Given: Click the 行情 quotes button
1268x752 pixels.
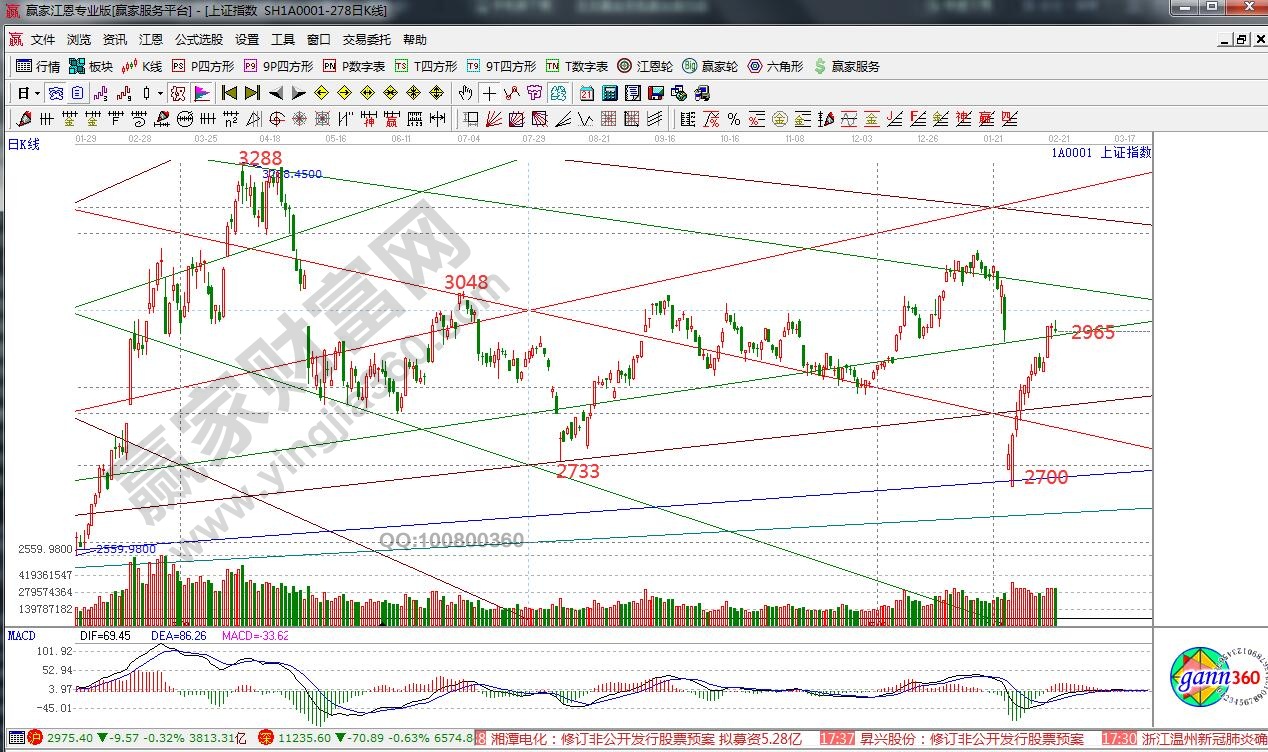Looking at the screenshot, I should (38, 66).
